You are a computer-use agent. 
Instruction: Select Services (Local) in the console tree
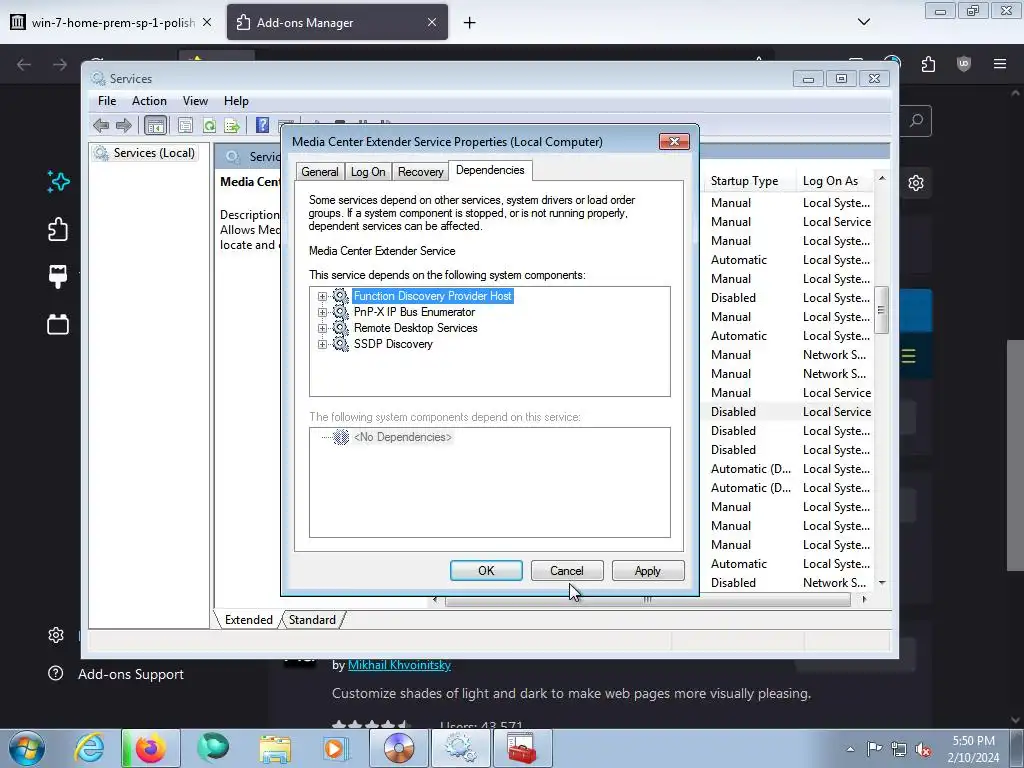tap(153, 153)
